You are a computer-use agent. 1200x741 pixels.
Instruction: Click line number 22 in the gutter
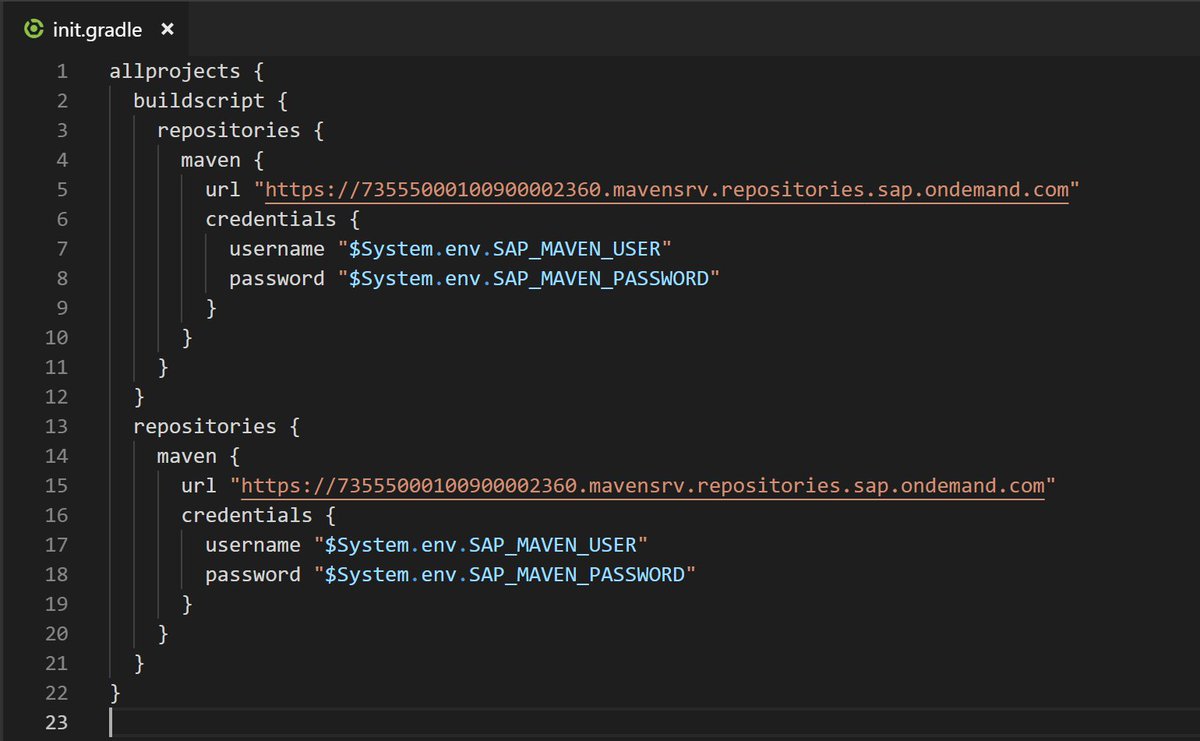click(56, 693)
